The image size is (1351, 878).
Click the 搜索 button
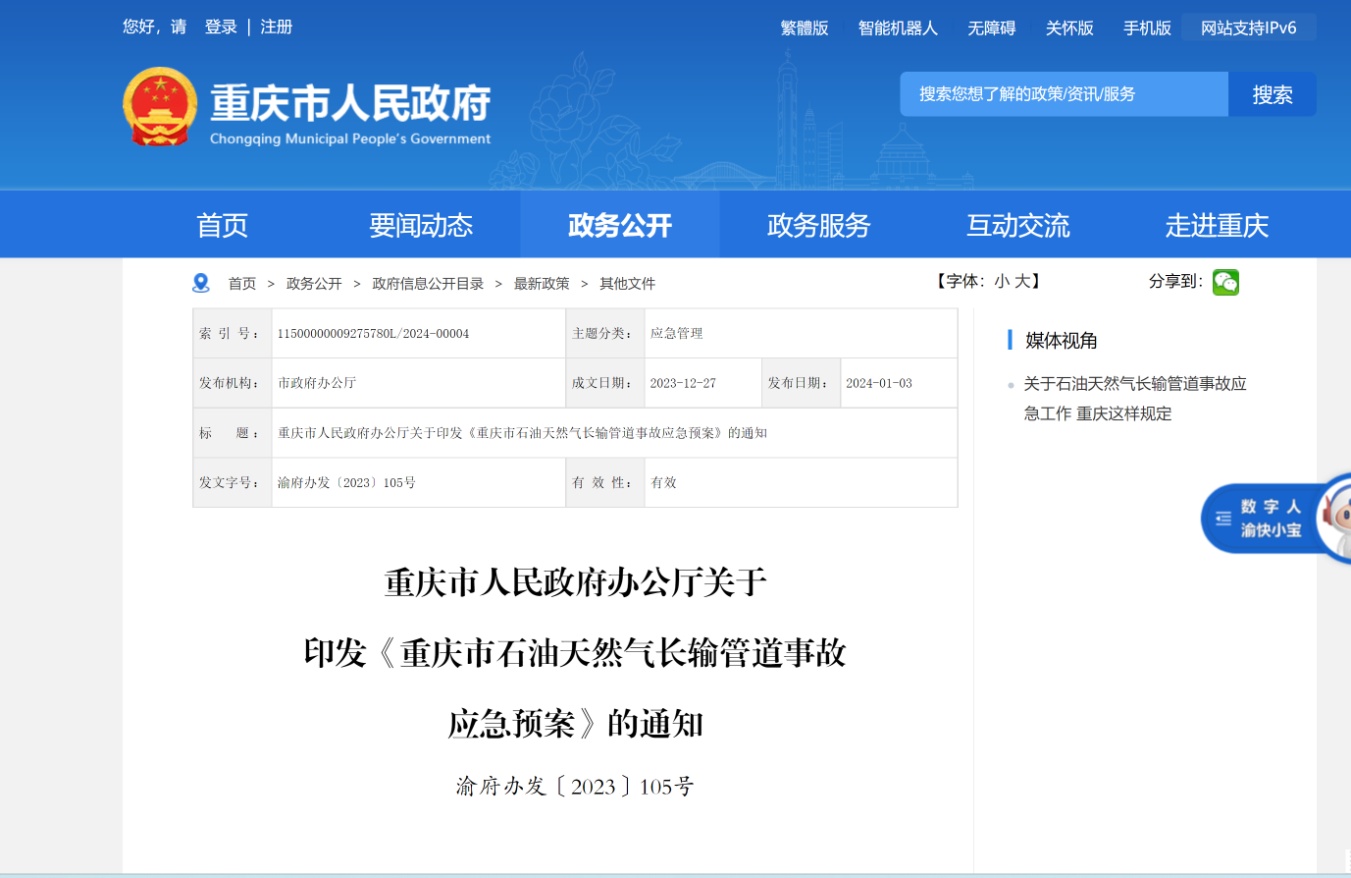pos(1272,95)
